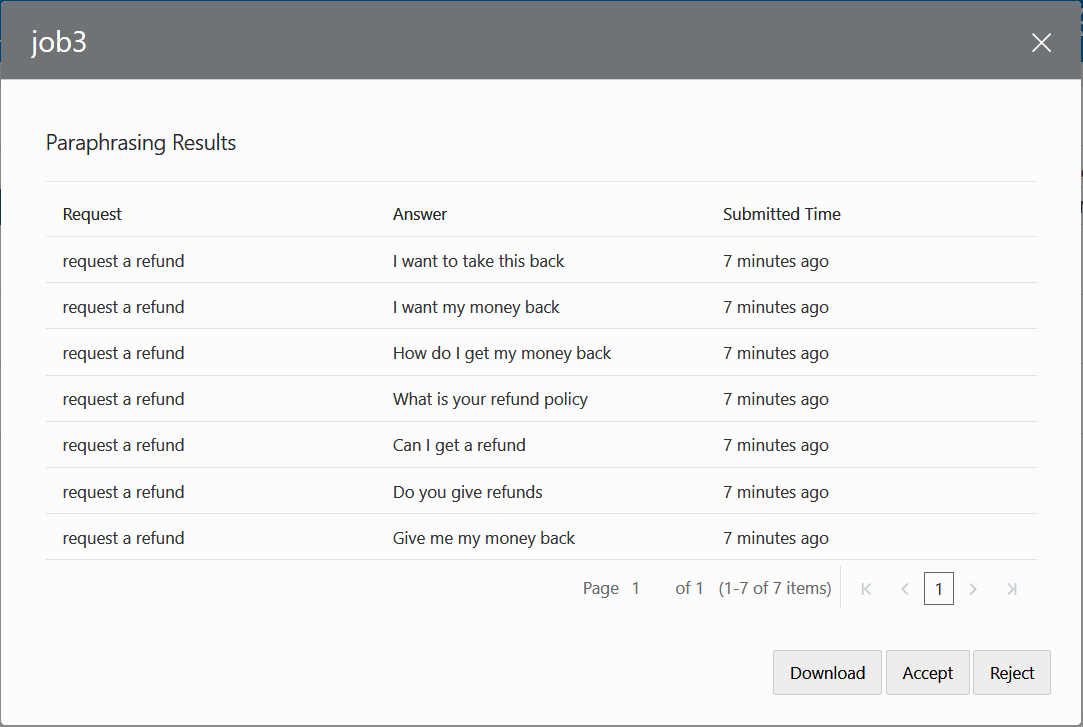Click the 'Do you give refunds' answer

[467, 492]
